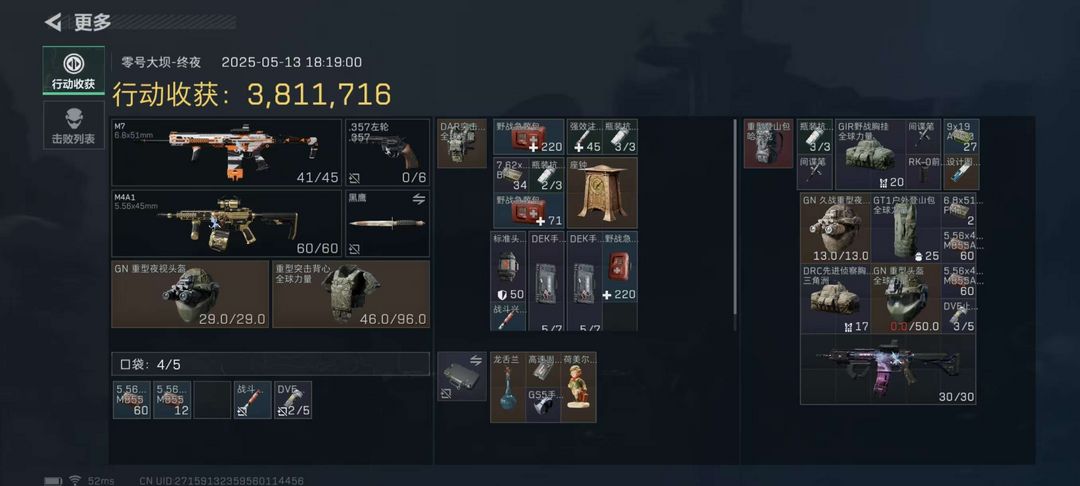Click the .357 revolver icon

[x=387, y=152]
